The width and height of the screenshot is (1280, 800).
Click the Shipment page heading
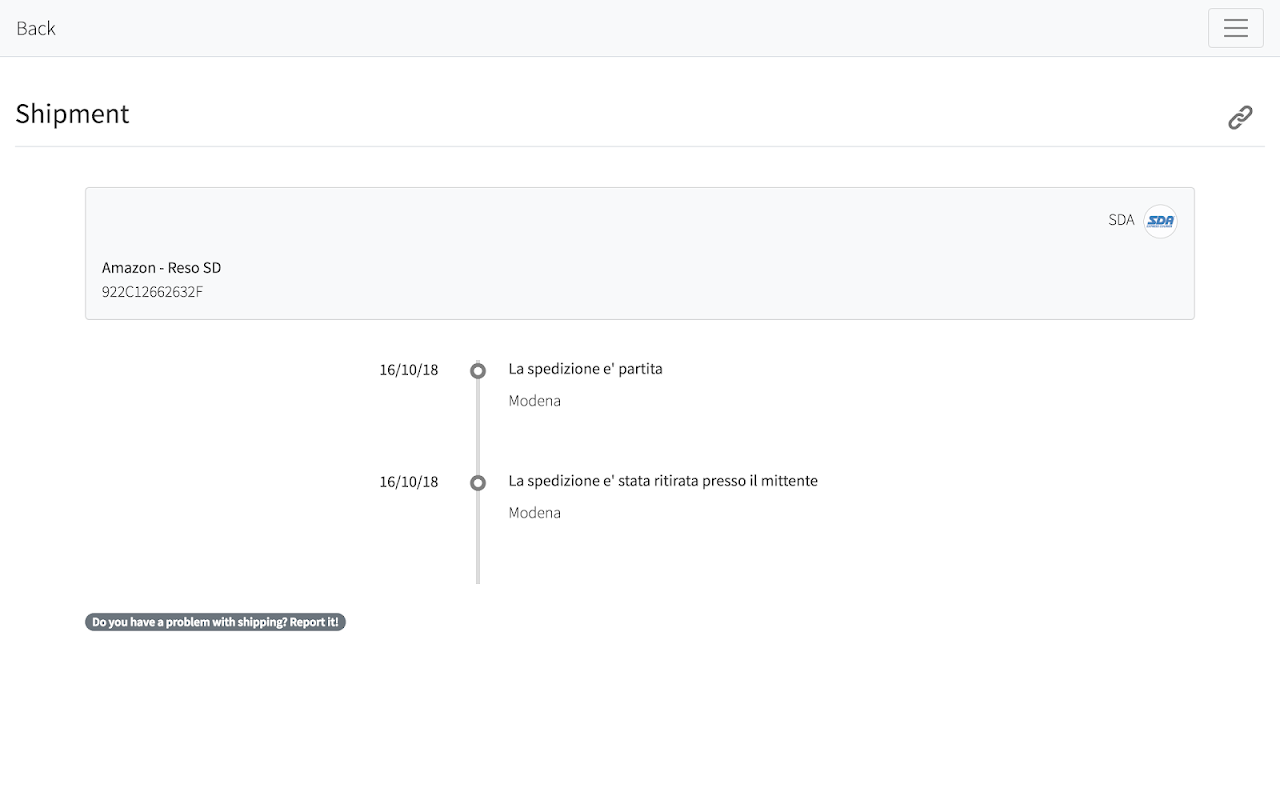pyautogui.click(x=72, y=114)
